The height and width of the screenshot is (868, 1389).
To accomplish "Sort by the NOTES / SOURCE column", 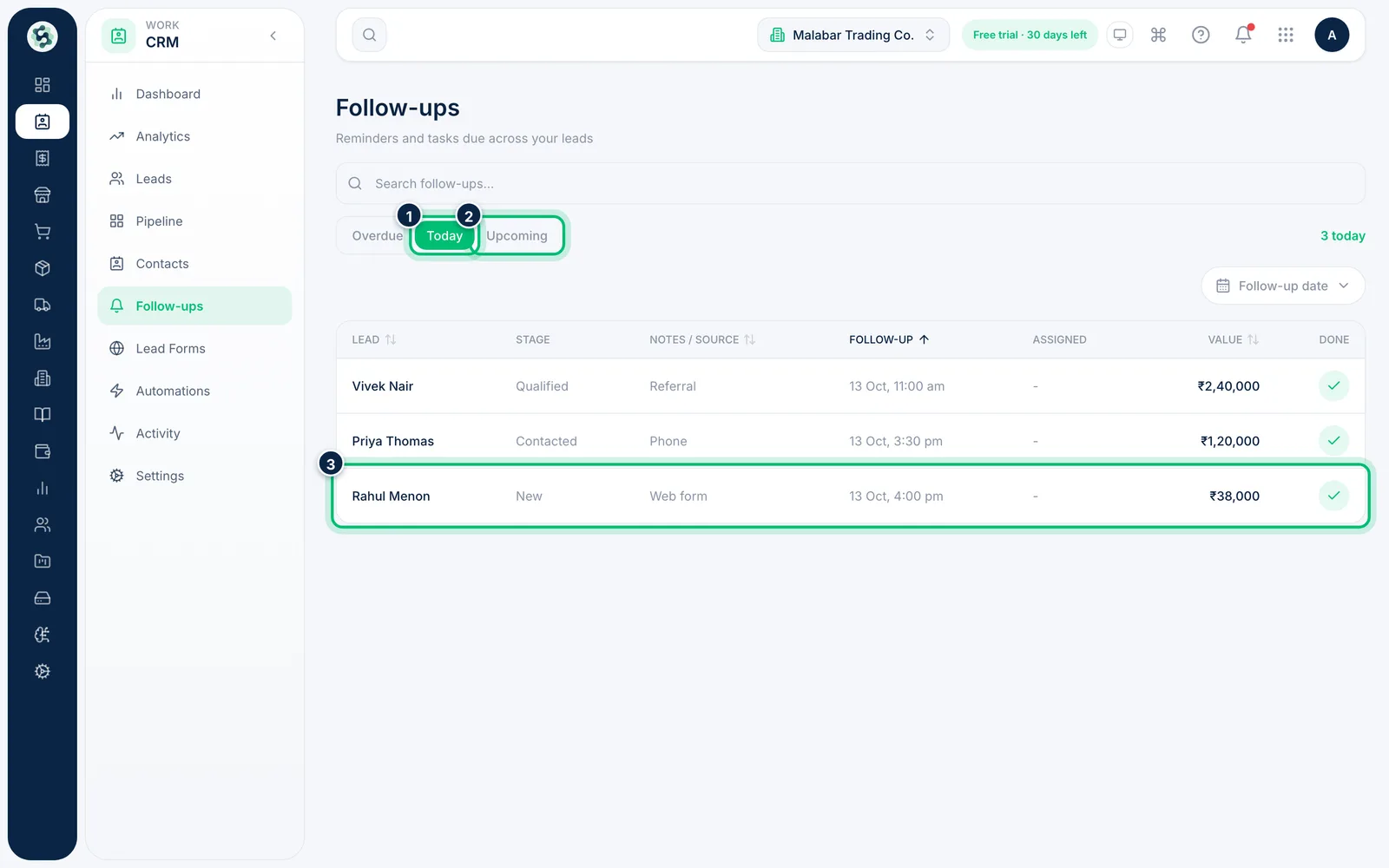I will point(702,339).
